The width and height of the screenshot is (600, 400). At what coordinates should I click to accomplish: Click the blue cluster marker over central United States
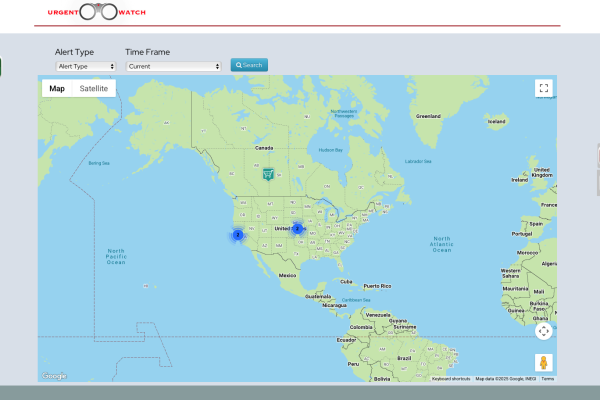pos(296,228)
